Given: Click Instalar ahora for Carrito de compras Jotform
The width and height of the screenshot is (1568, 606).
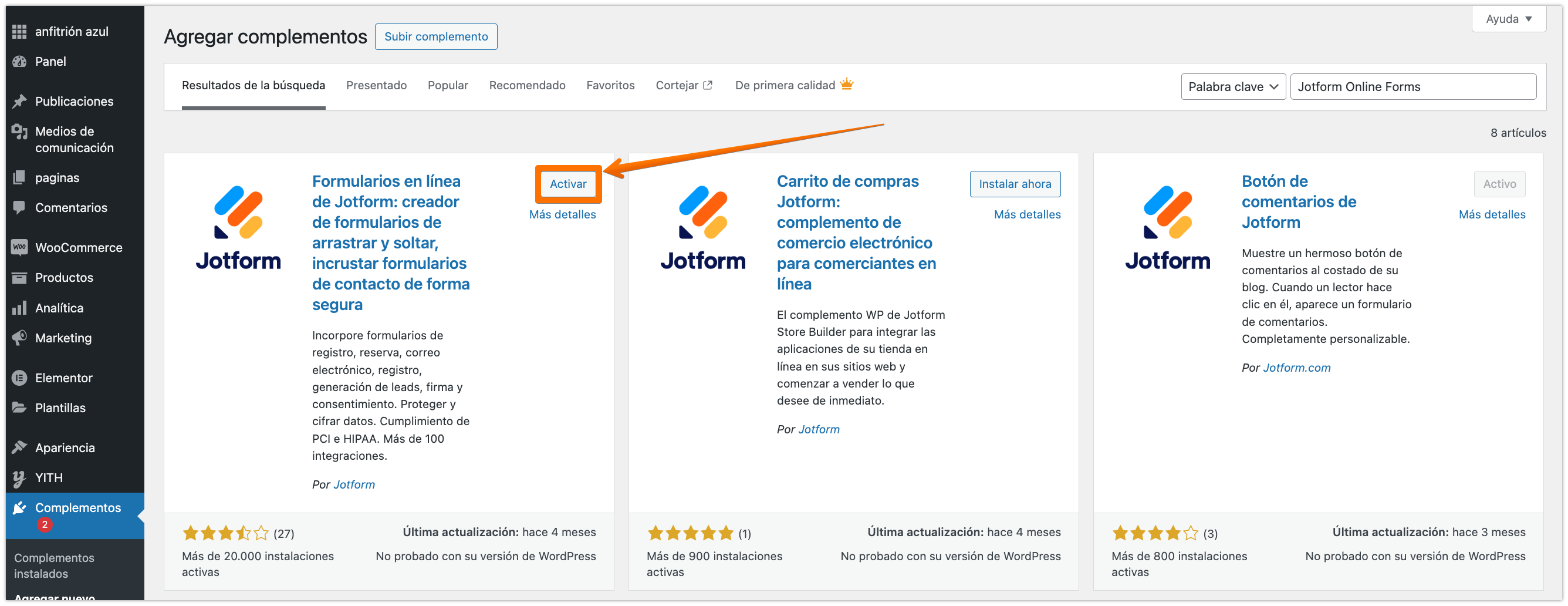Looking at the screenshot, I should pyautogui.click(x=1015, y=184).
